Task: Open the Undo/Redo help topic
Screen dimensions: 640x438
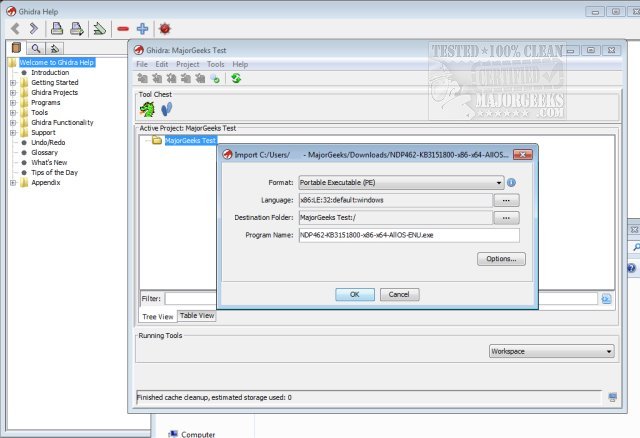Action: (x=48, y=142)
